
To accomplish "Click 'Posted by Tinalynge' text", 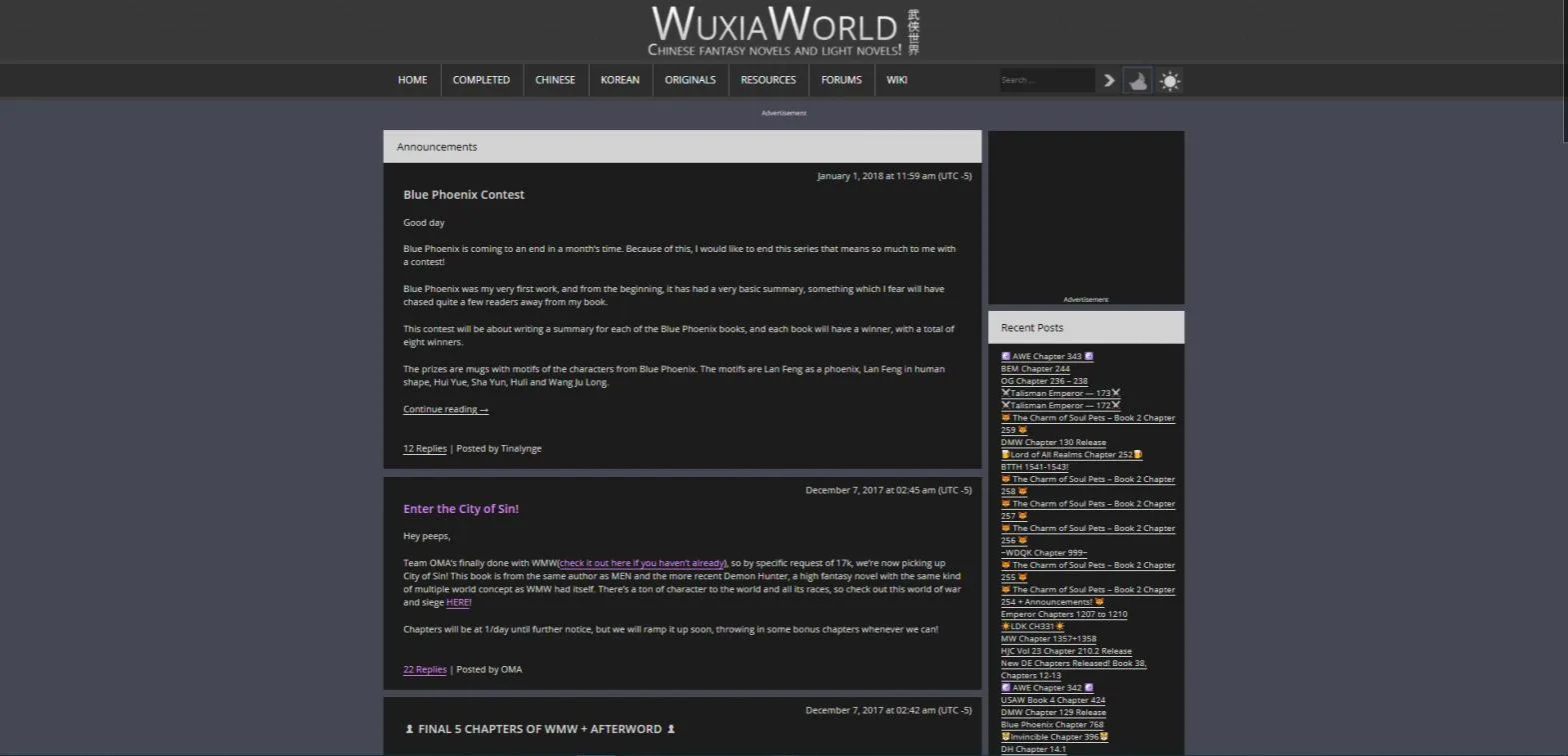I will point(499,449).
